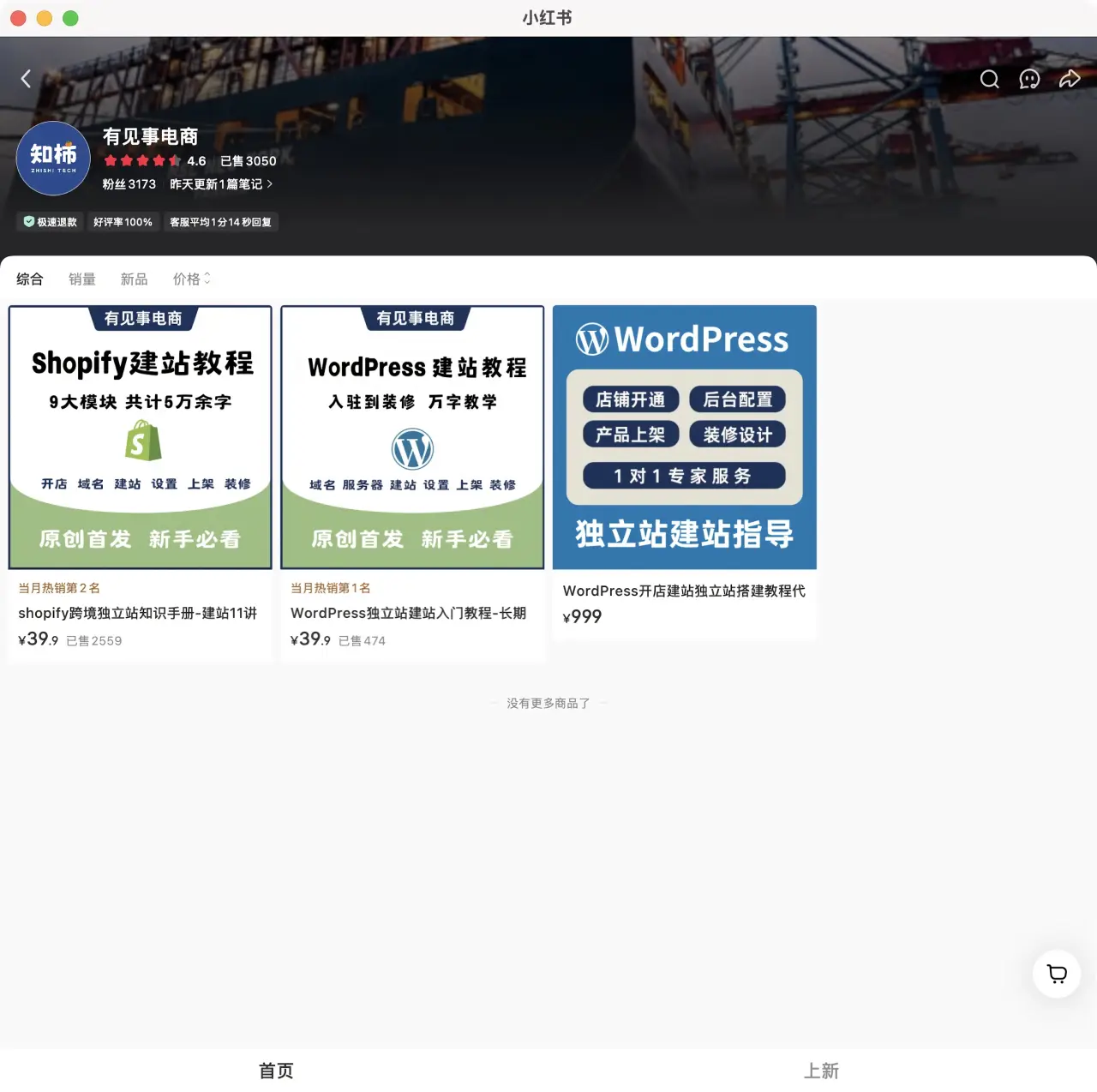Open the floating shopping cart icon

(x=1057, y=974)
